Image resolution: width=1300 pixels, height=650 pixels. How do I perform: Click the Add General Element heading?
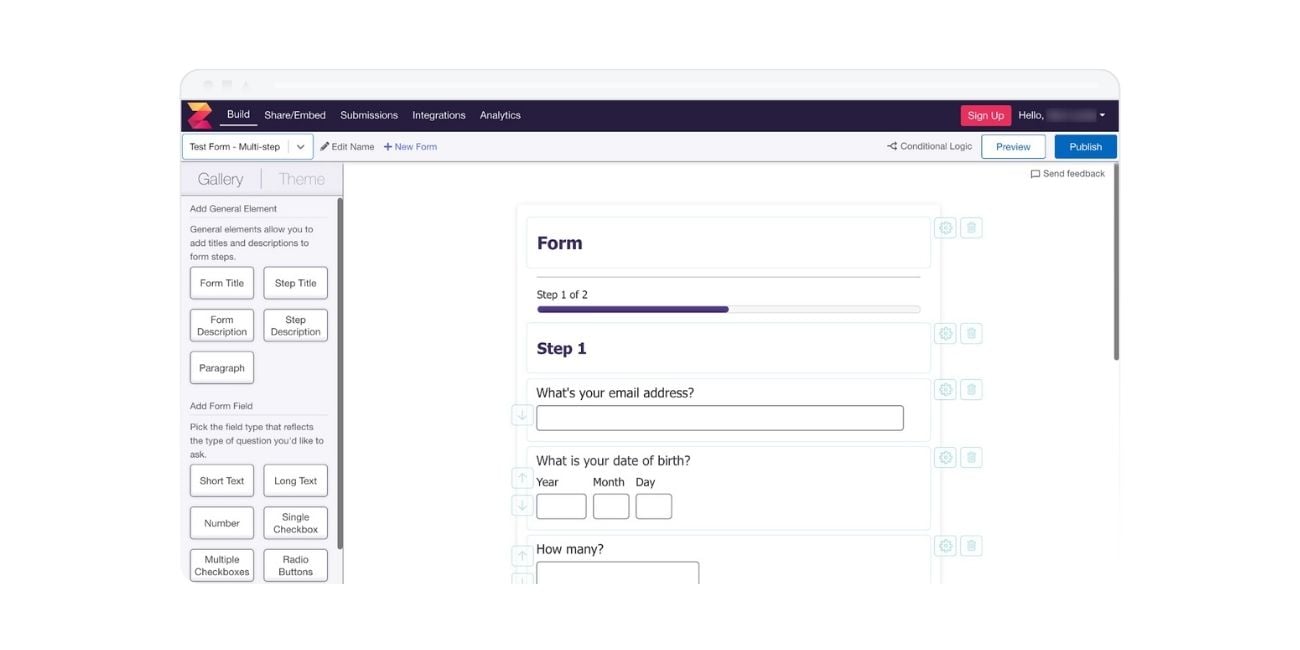pos(233,209)
